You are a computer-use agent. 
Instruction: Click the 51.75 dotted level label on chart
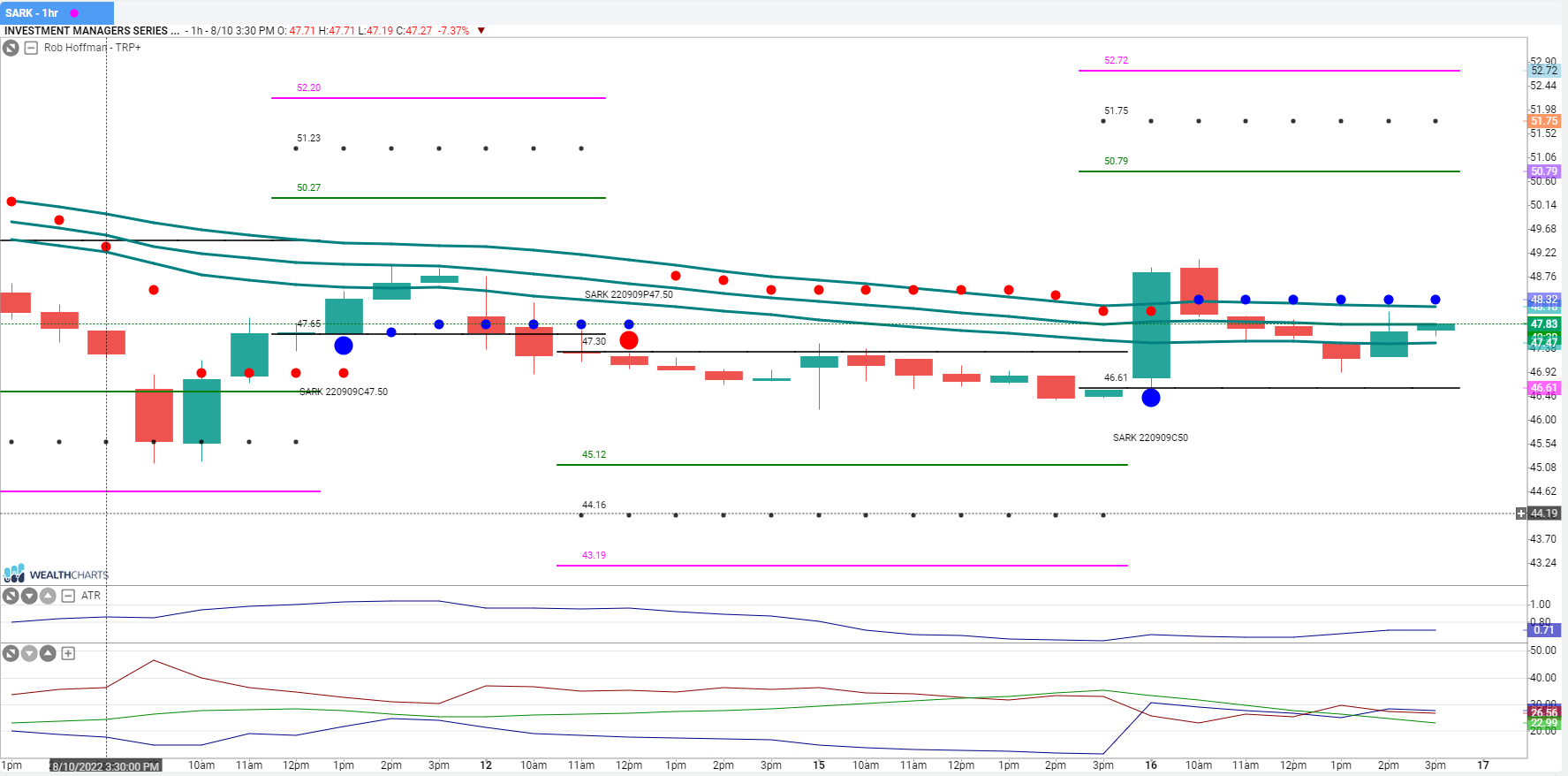[1117, 110]
